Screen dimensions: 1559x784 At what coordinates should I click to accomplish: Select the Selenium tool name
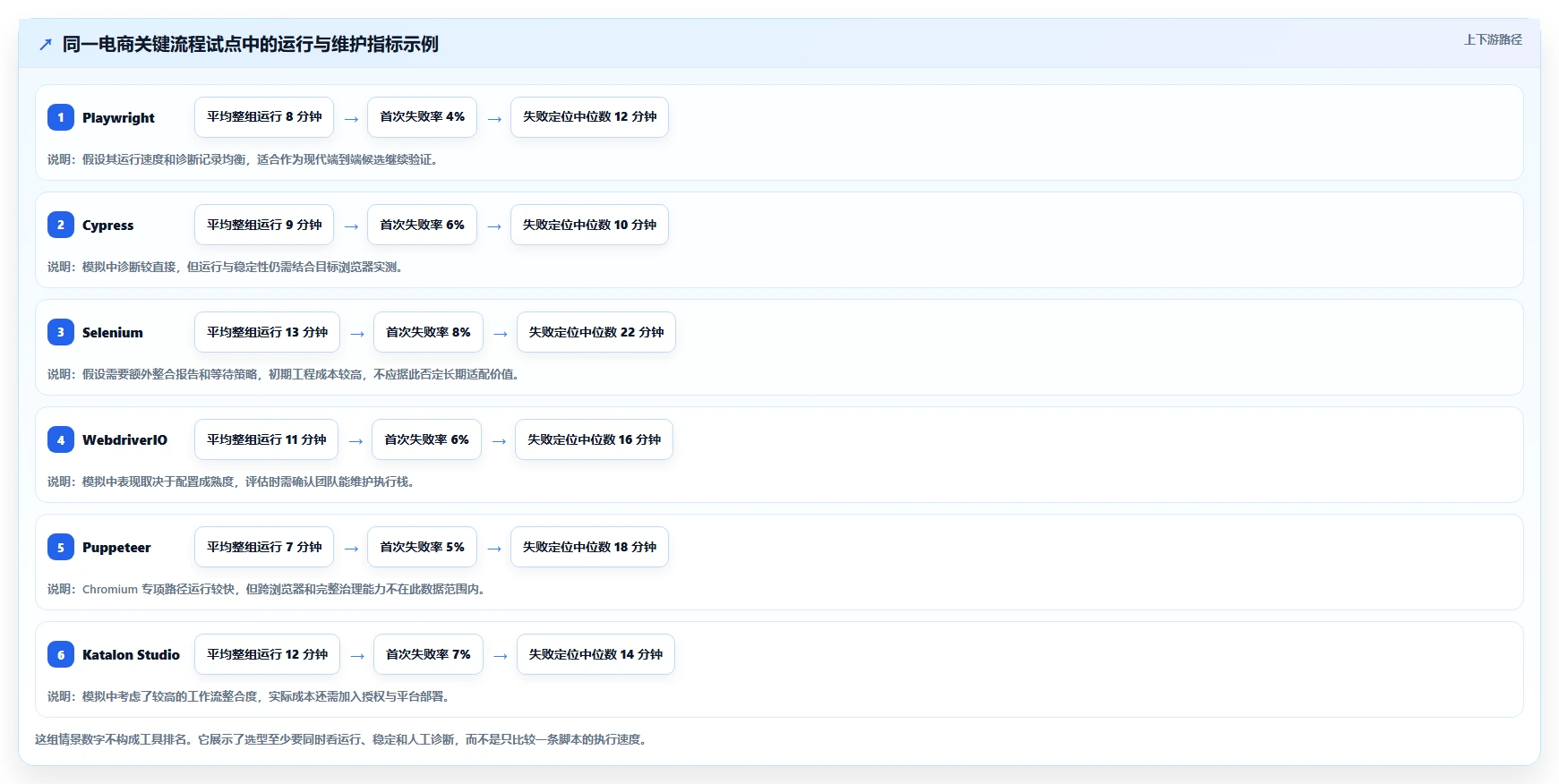[x=112, y=332]
